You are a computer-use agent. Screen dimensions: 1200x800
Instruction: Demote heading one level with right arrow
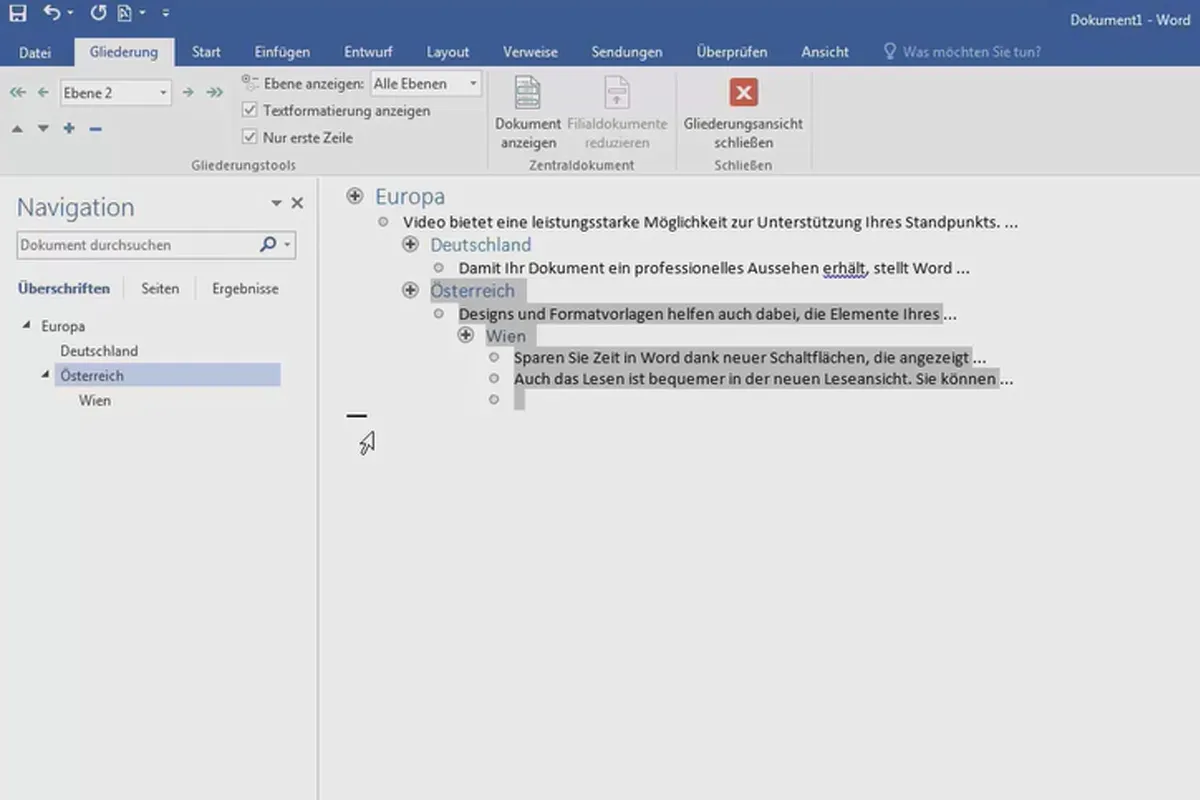pyautogui.click(x=187, y=93)
